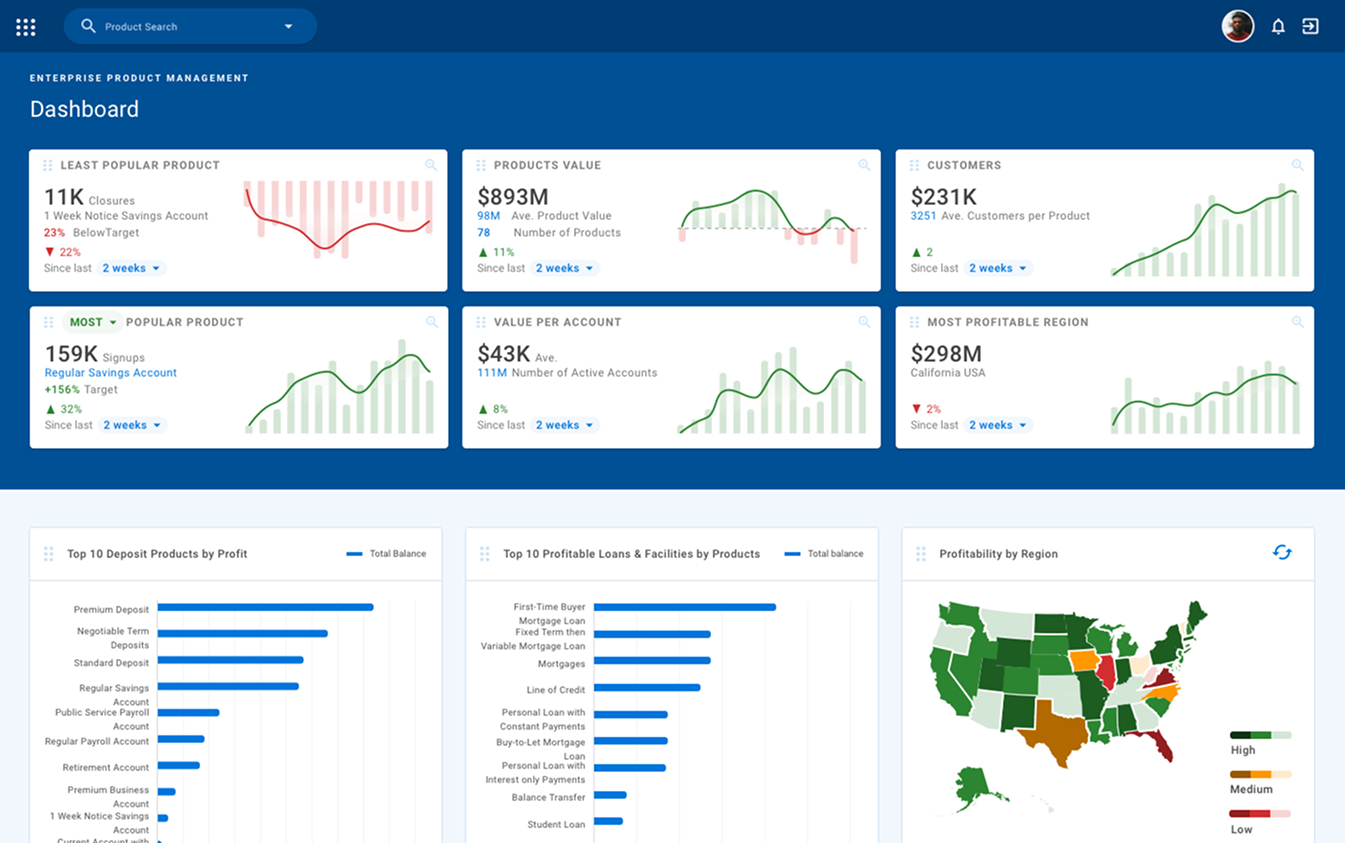1345x843 pixels.
Task: Open the apps grid menu
Action: click(26, 27)
